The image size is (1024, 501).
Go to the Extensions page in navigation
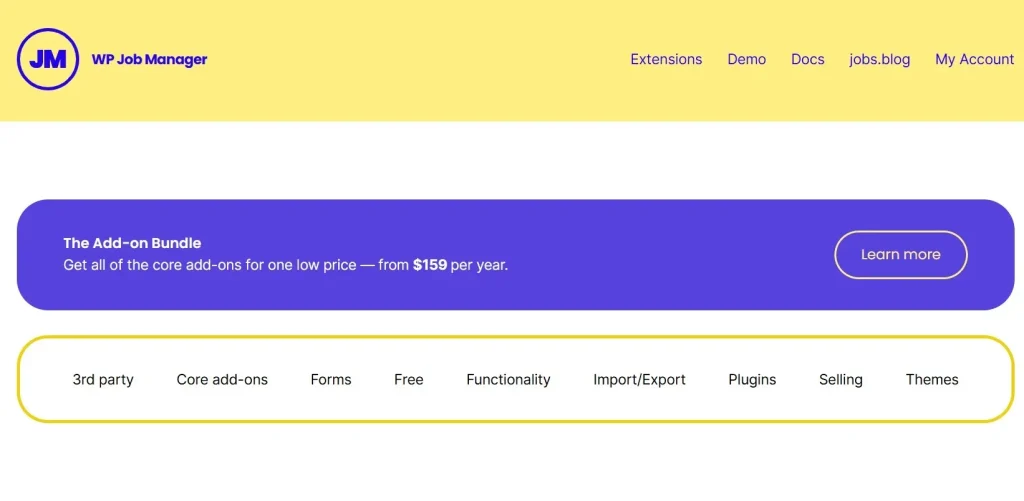[x=666, y=59]
